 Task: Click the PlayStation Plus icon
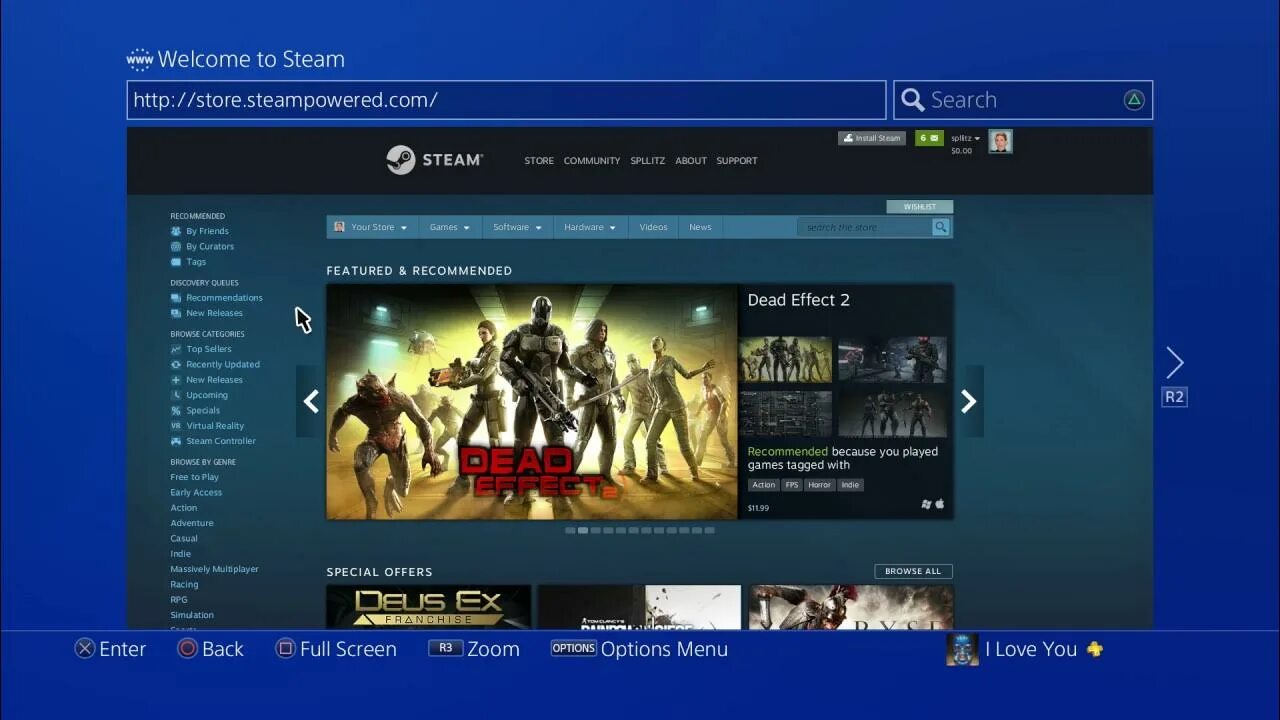tap(1095, 649)
